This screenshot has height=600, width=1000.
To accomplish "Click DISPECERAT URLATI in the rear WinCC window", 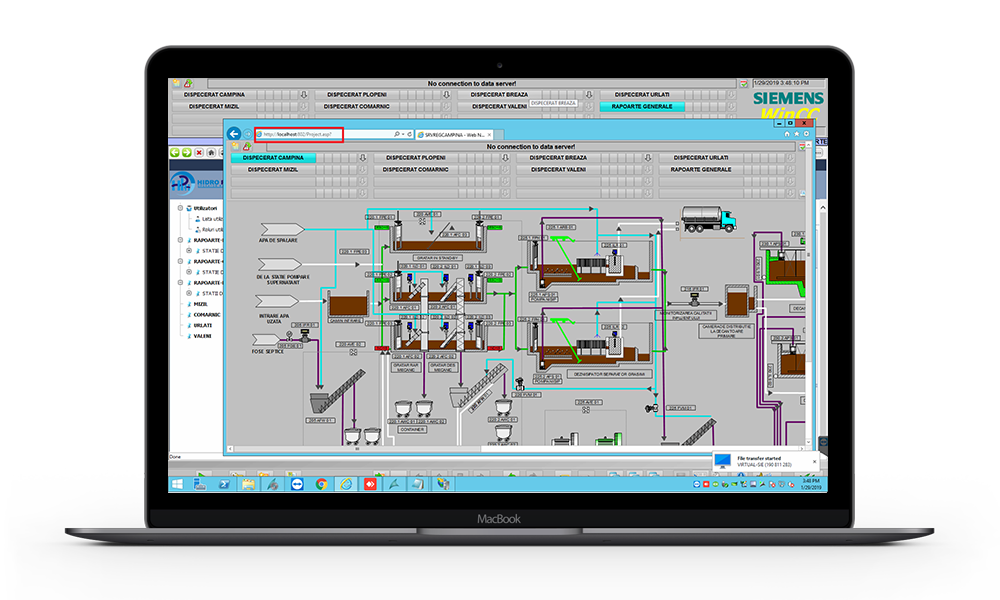I will pyautogui.click(x=642, y=94).
